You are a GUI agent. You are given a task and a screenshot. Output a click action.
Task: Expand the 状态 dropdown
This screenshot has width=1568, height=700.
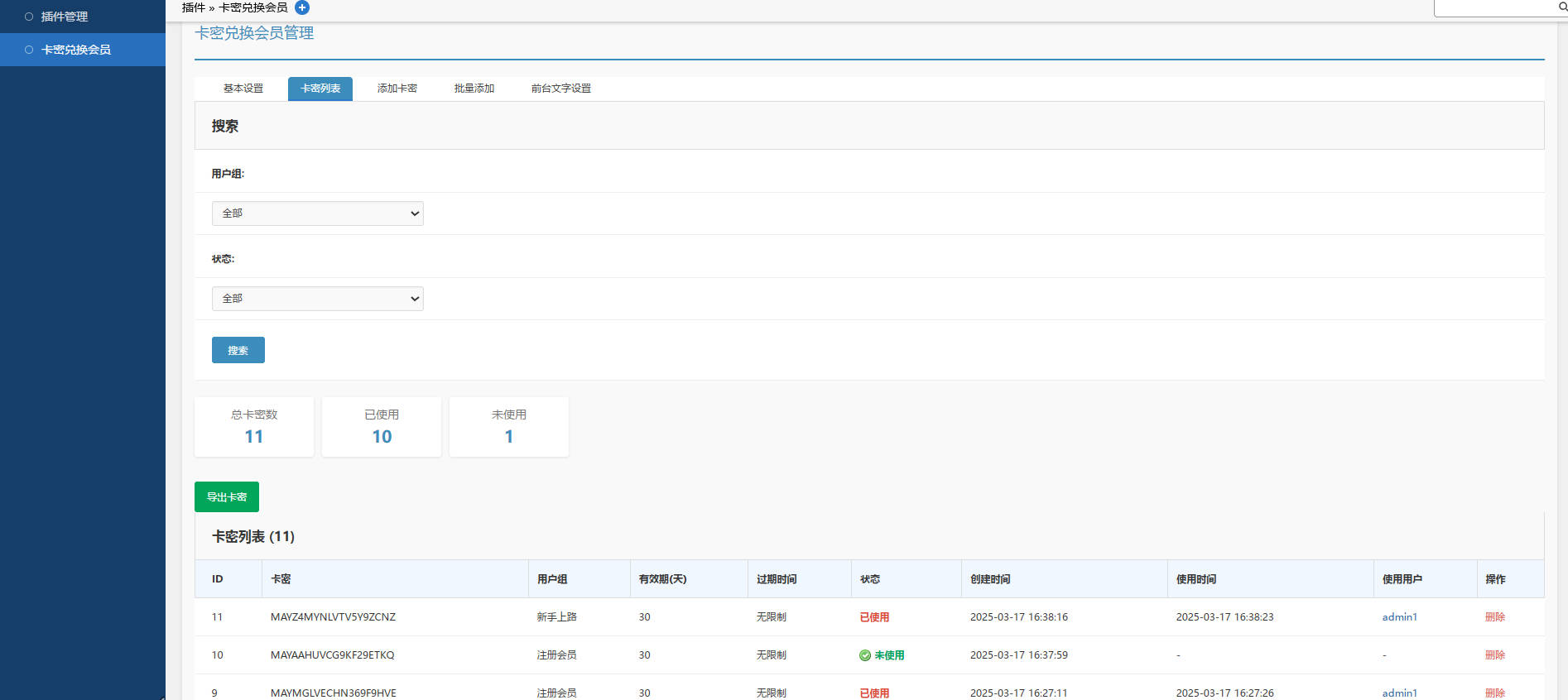318,299
